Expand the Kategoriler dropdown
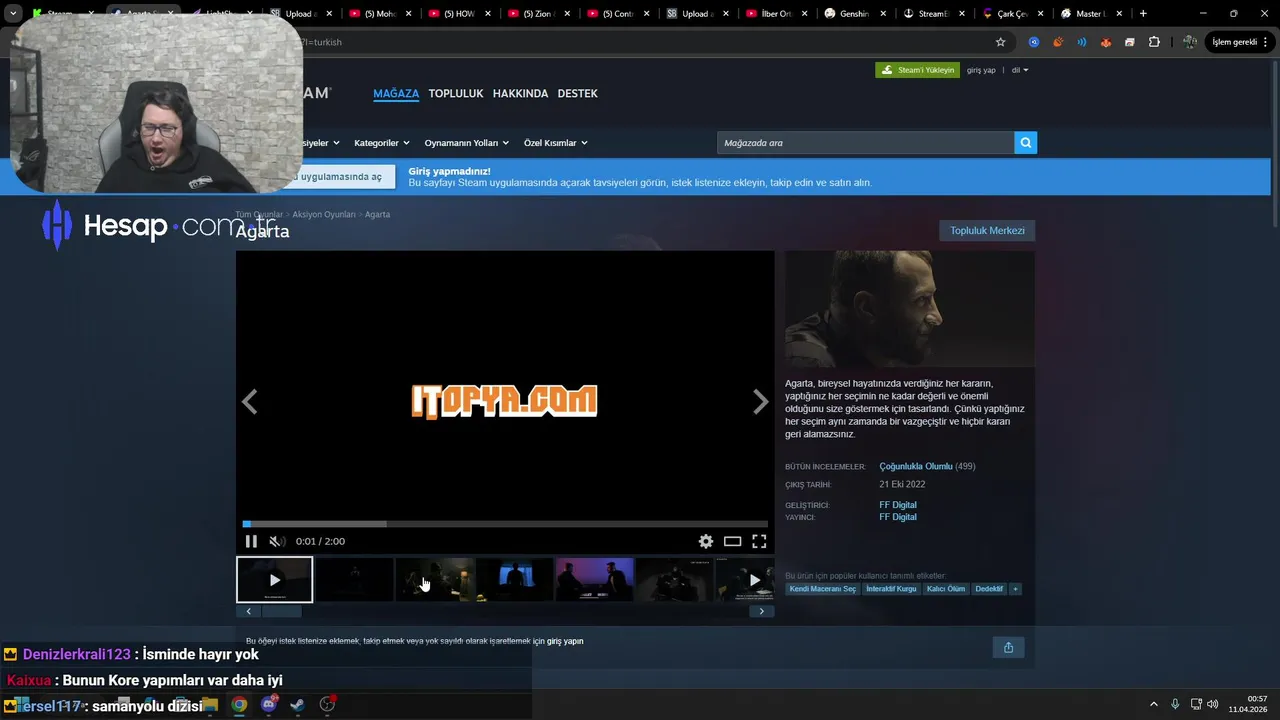The image size is (1280, 720). point(383,143)
